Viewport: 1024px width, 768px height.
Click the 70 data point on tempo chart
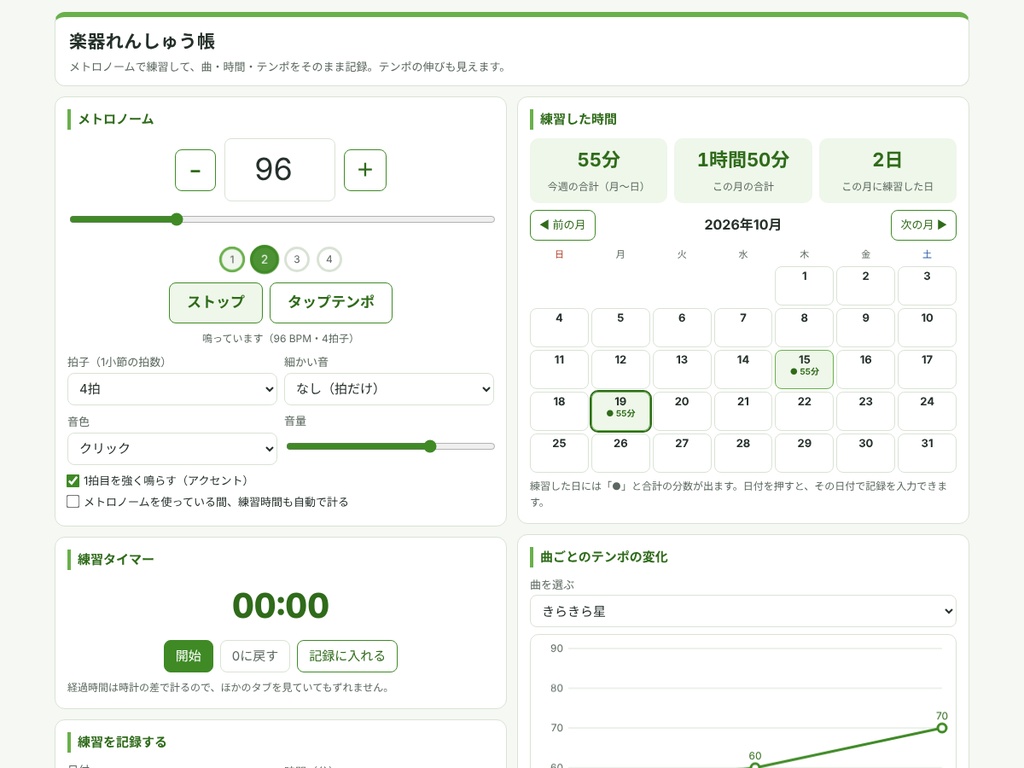coord(942,728)
